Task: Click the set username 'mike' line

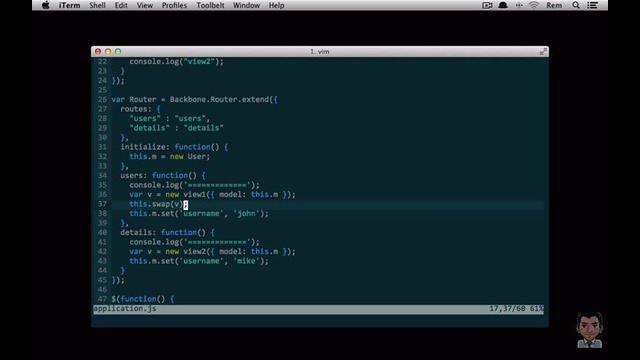Action: click(x=199, y=261)
